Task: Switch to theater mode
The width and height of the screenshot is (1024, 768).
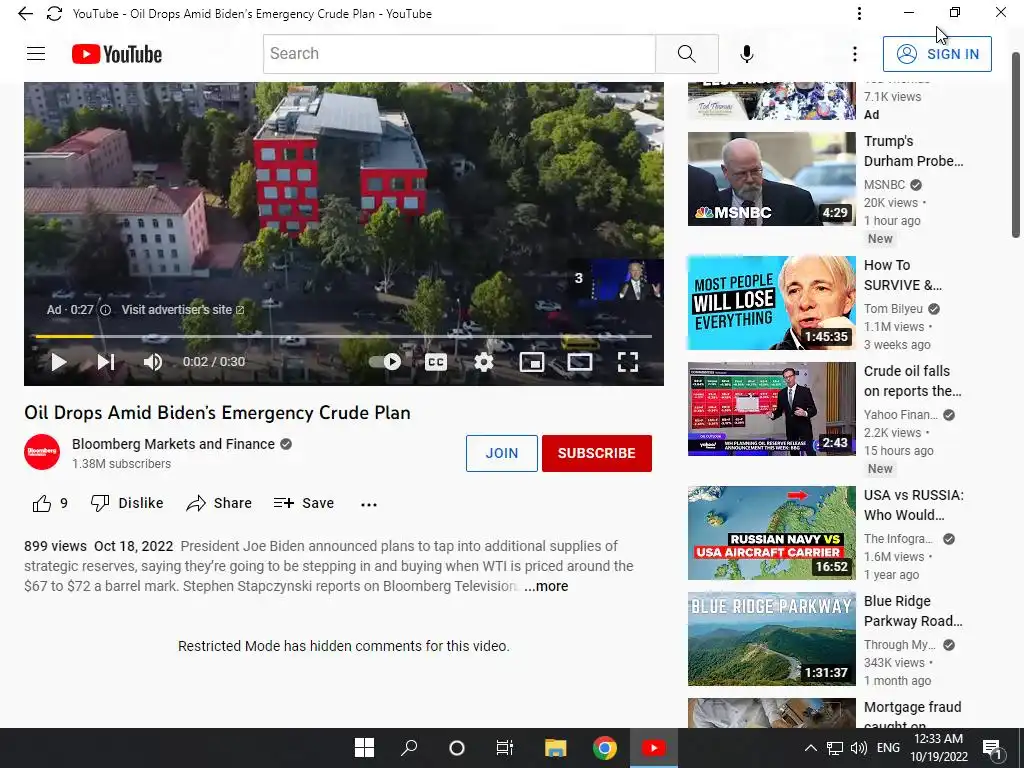Action: coord(579,362)
